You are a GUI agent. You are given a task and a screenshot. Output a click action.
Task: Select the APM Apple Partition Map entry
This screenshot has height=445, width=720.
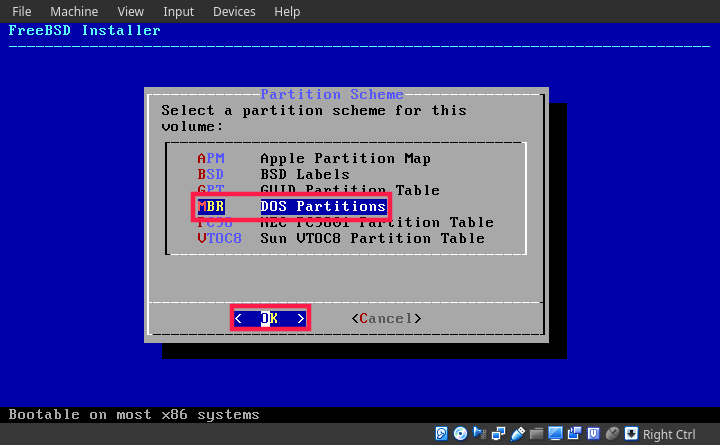pyautogui.click(x=314, y=158)
